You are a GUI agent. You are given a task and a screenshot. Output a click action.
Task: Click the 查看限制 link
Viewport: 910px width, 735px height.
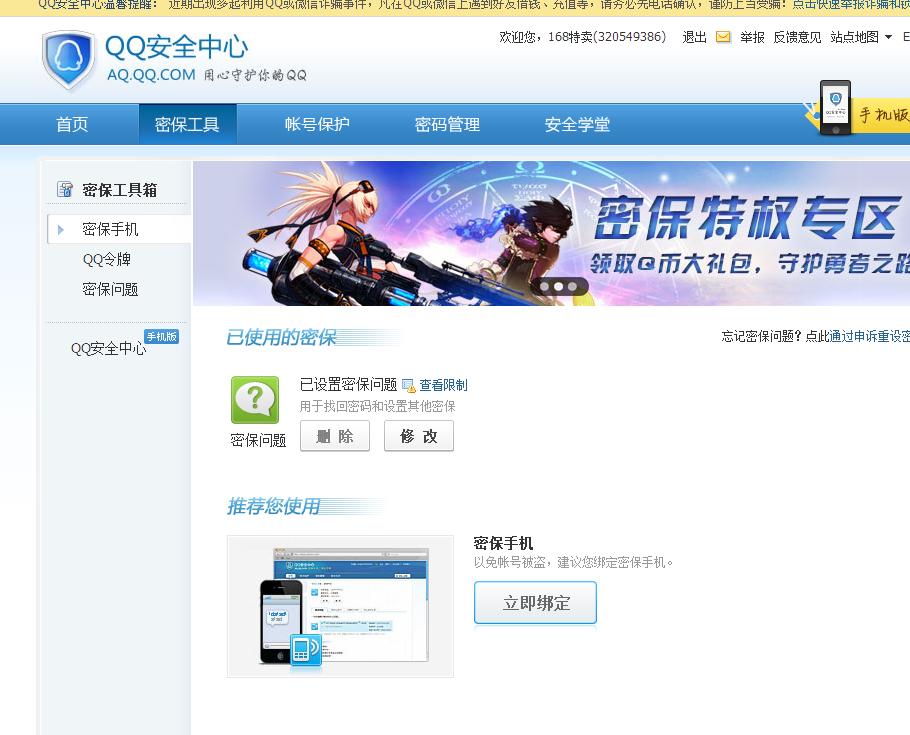(443, 385)
